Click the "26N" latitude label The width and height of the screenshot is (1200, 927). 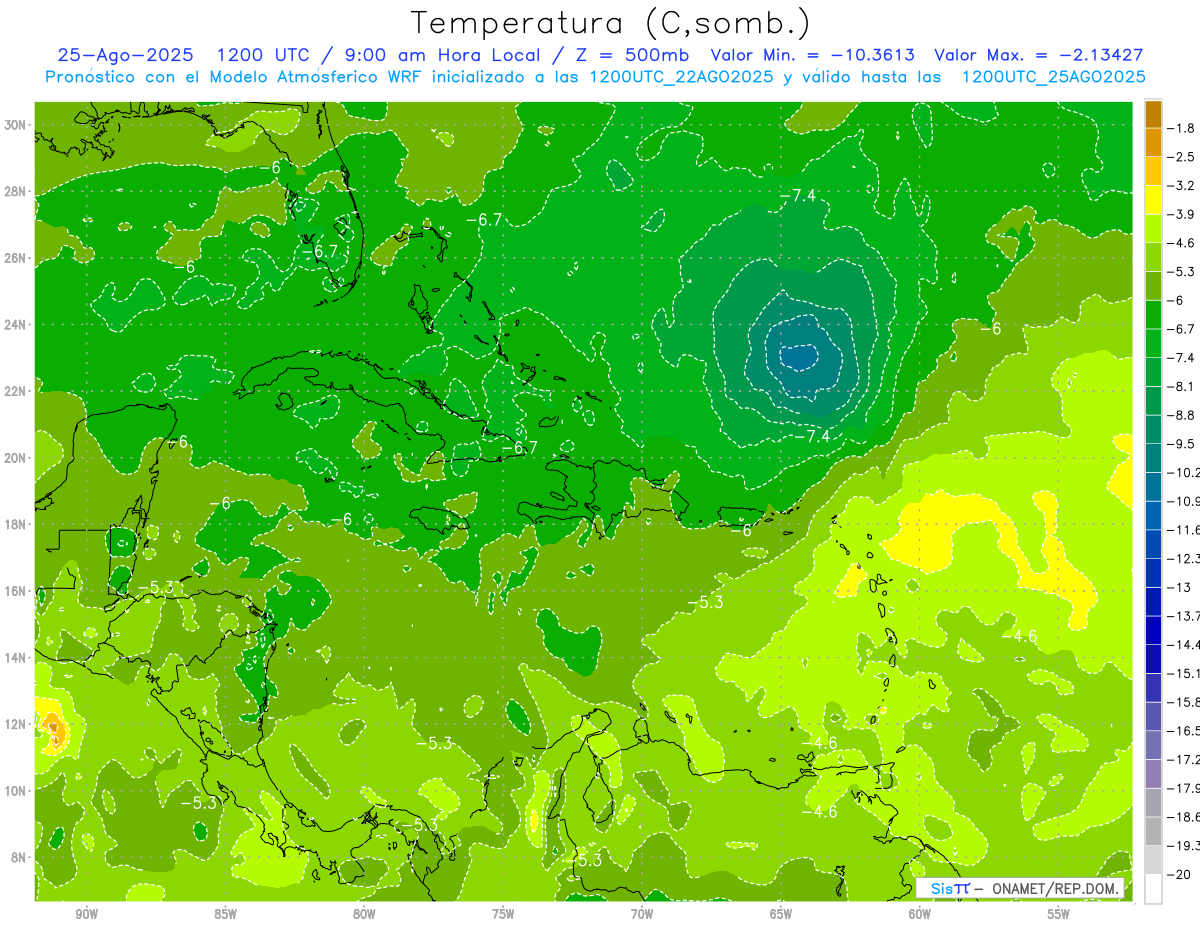pos(17,258)
